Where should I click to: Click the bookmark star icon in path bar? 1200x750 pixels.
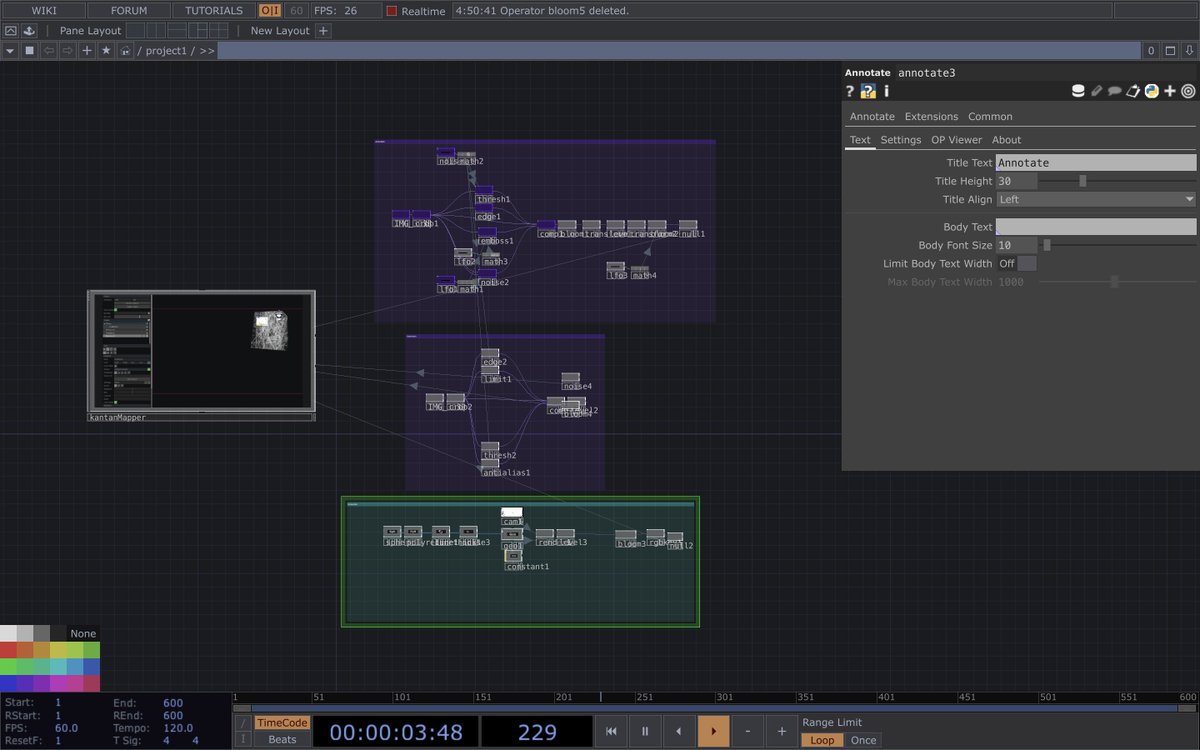[x=106, y=50]
